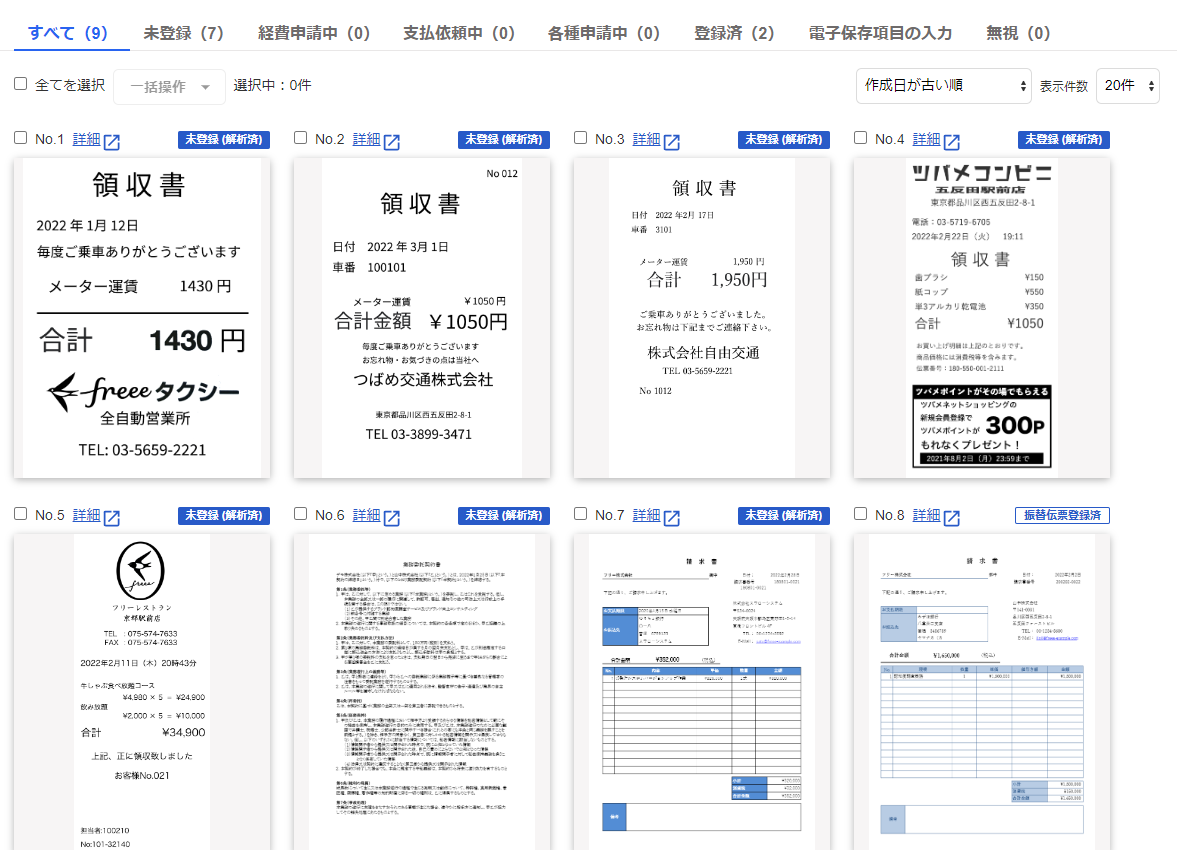Open the つばめ交通株式会社 receipt thumbnail
1177x850 pixels.
coord(422,318)
